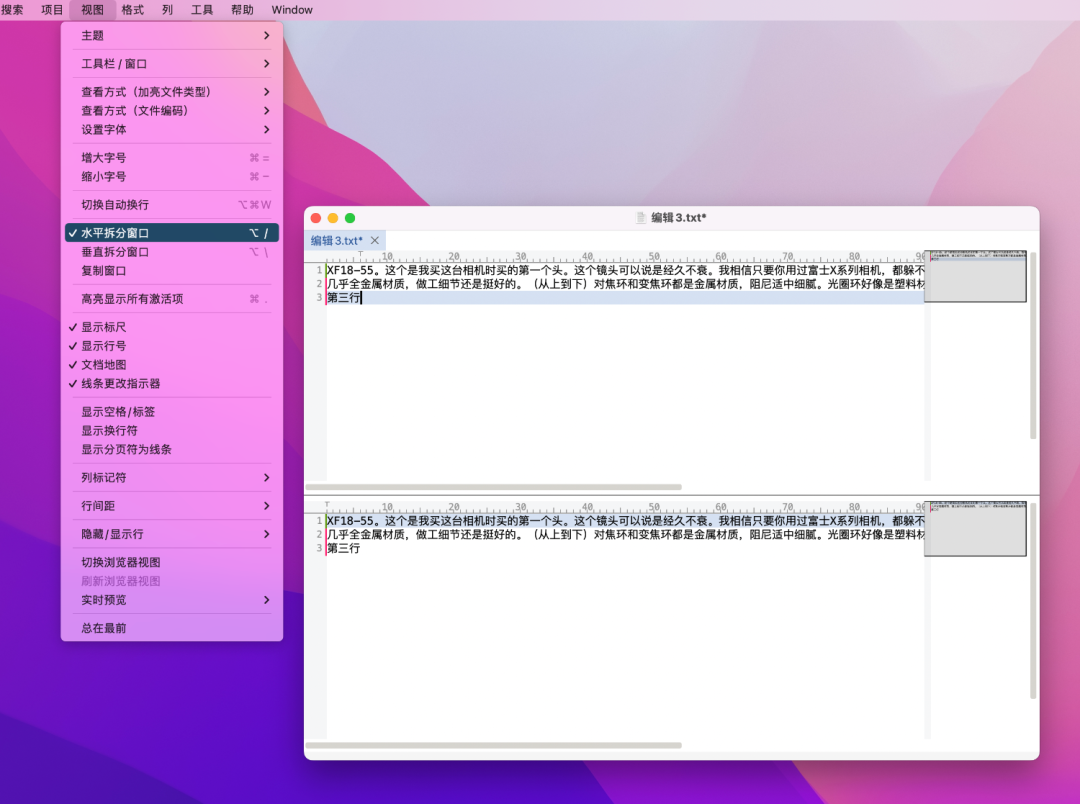The height and width of the screenshot is (804, 1080).
Task: Select 垂直拆分窗口
Action: point(172,252)
